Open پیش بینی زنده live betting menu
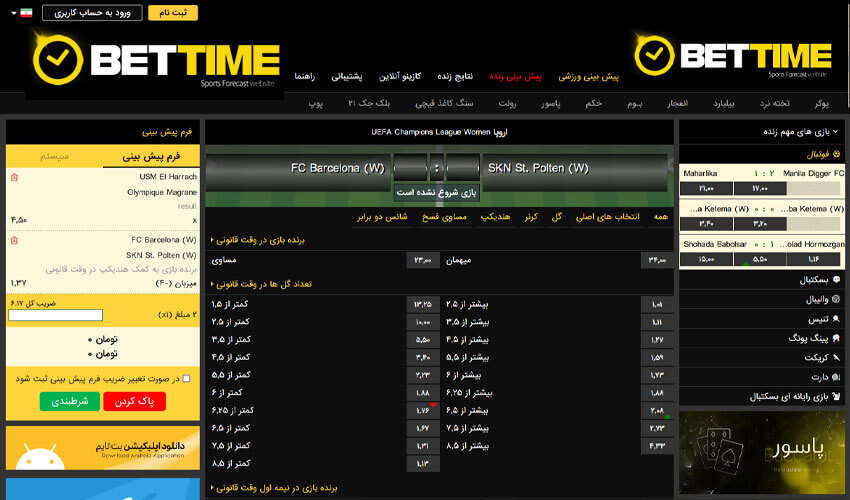 pyautogui.click(x=516, y=76)
